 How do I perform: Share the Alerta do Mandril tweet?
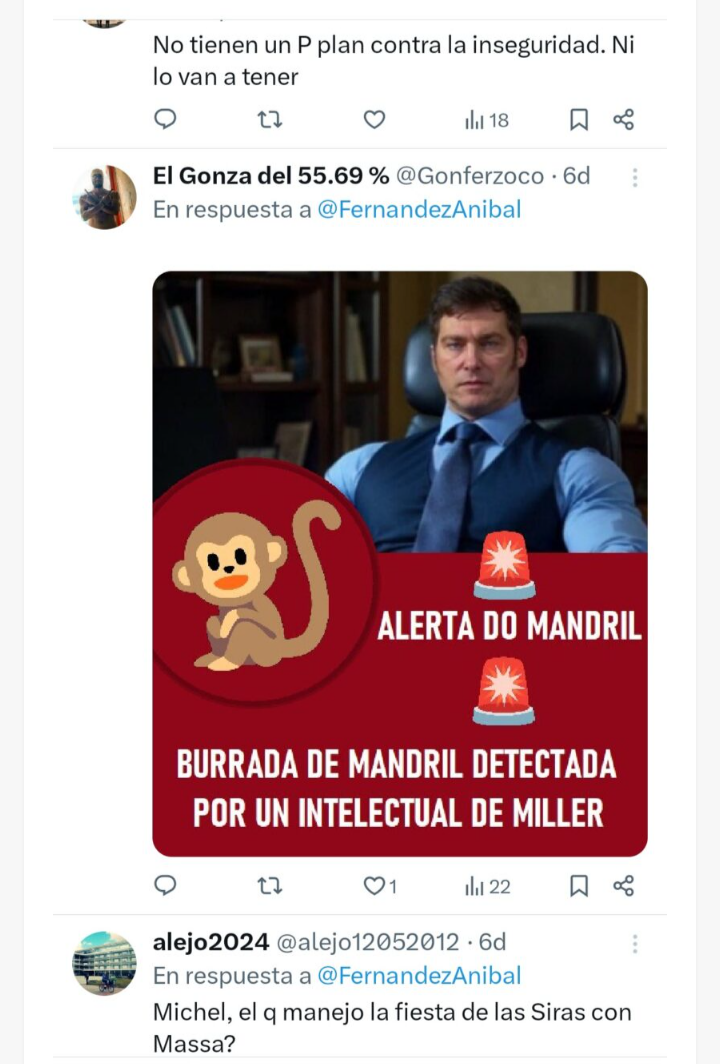click(623, 886)
